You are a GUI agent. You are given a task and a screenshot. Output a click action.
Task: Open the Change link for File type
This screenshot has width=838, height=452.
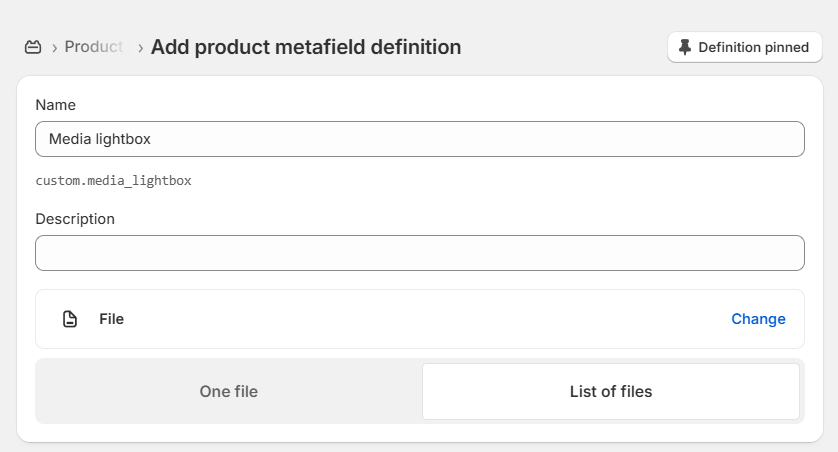(x=758, y=319)
